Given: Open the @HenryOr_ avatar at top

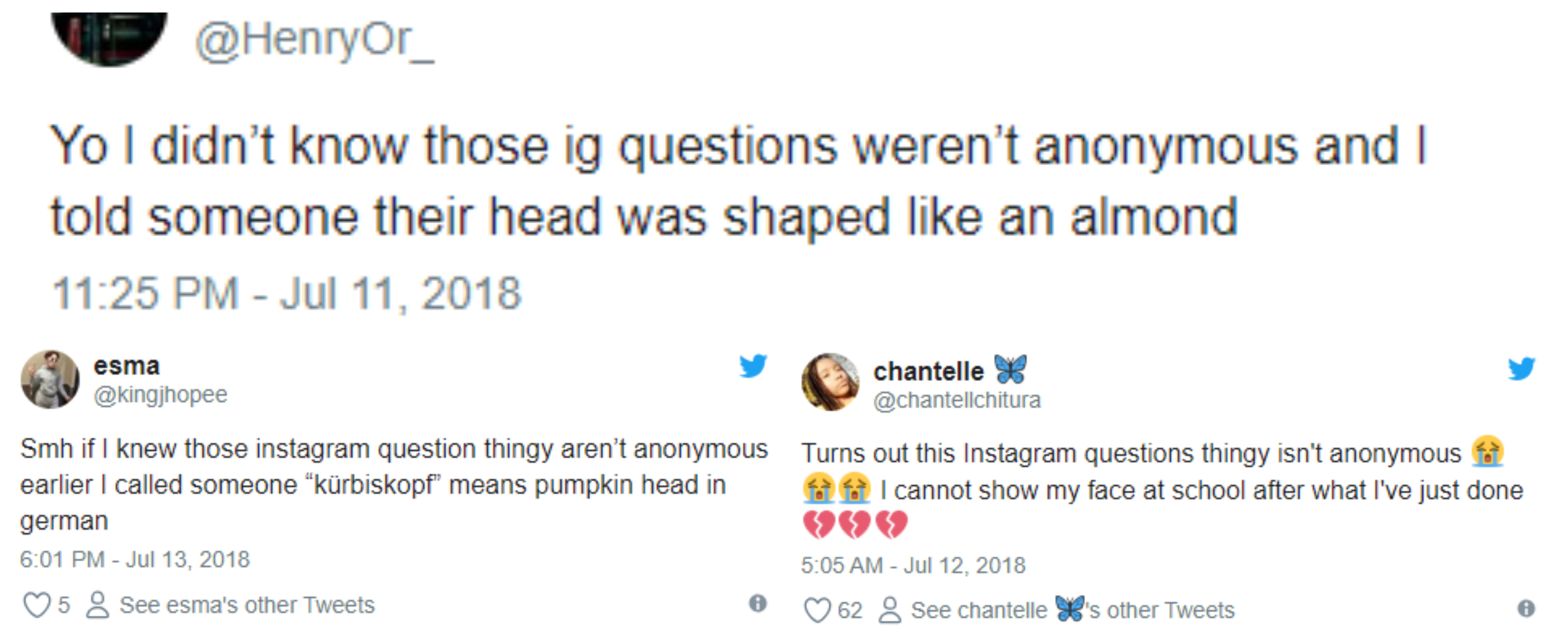Looking at the screenshot, I should (110, 37).
